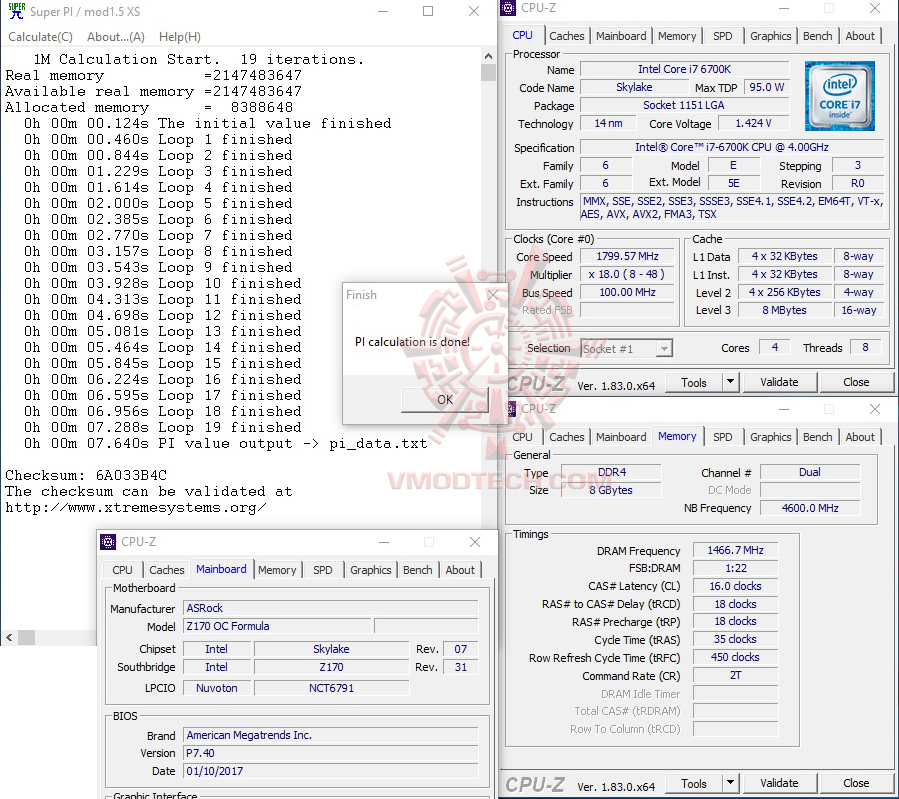Click Tools button in Memory CPU-Z window
Viewport: 899px width, 799px height.
[x=694, y=784]
